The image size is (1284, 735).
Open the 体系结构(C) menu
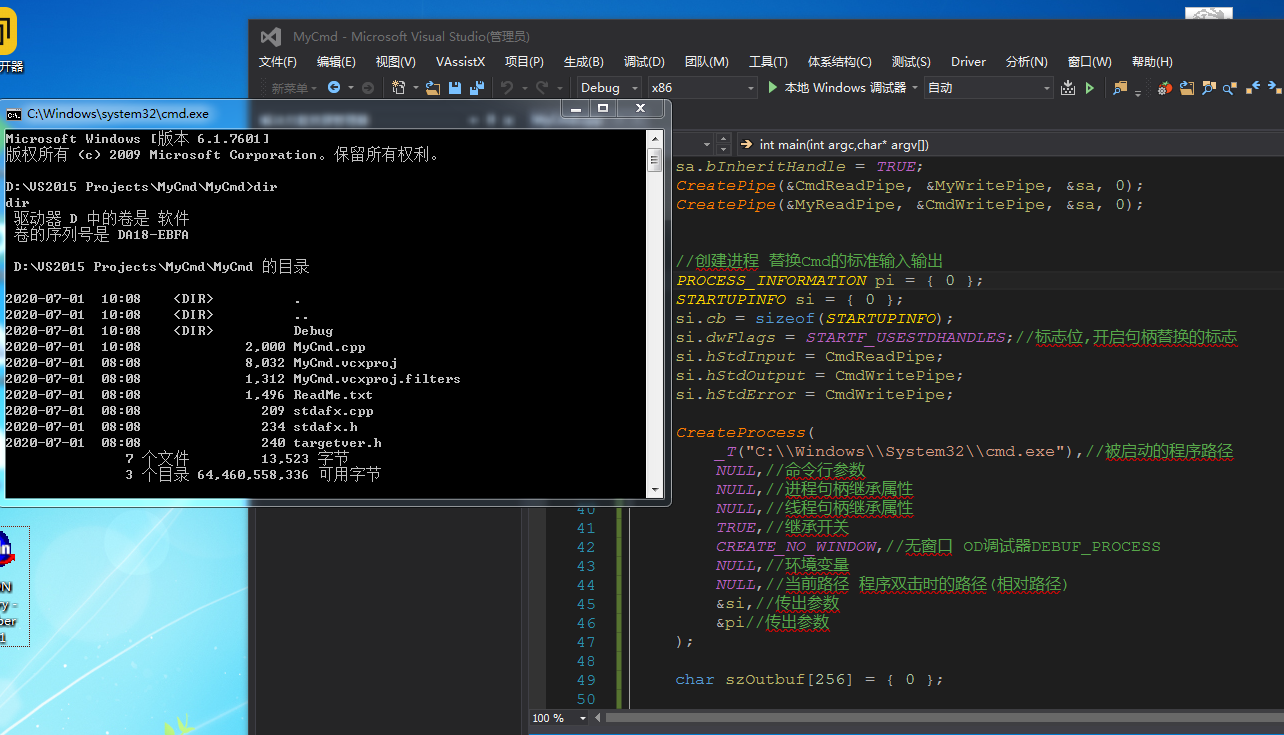840,62
